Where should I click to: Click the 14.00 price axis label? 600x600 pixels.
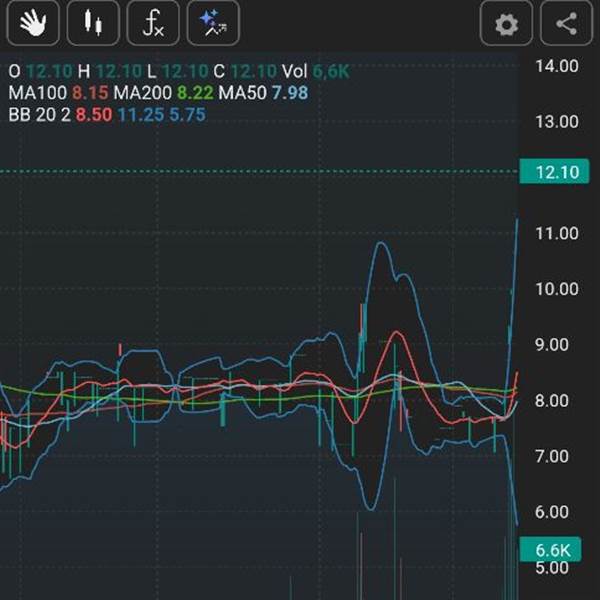click(x=557, y=66)
